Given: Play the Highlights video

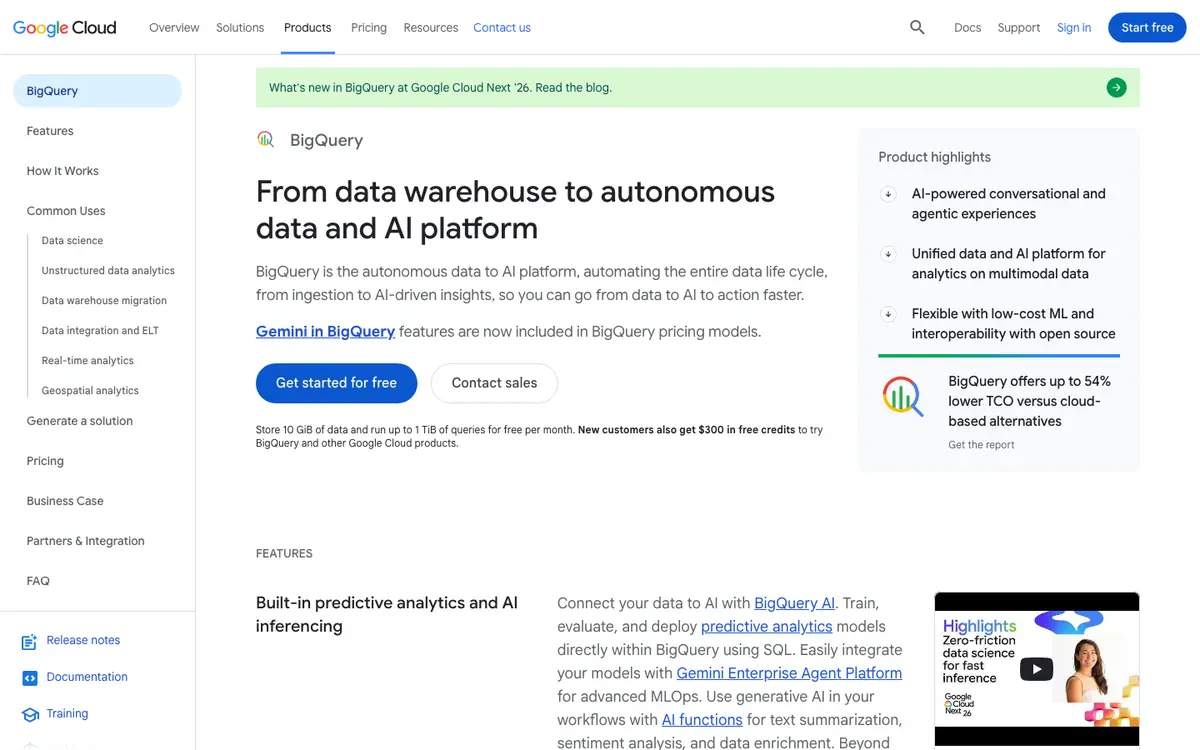Looking at the screenshot, I should pos(1036,669).
